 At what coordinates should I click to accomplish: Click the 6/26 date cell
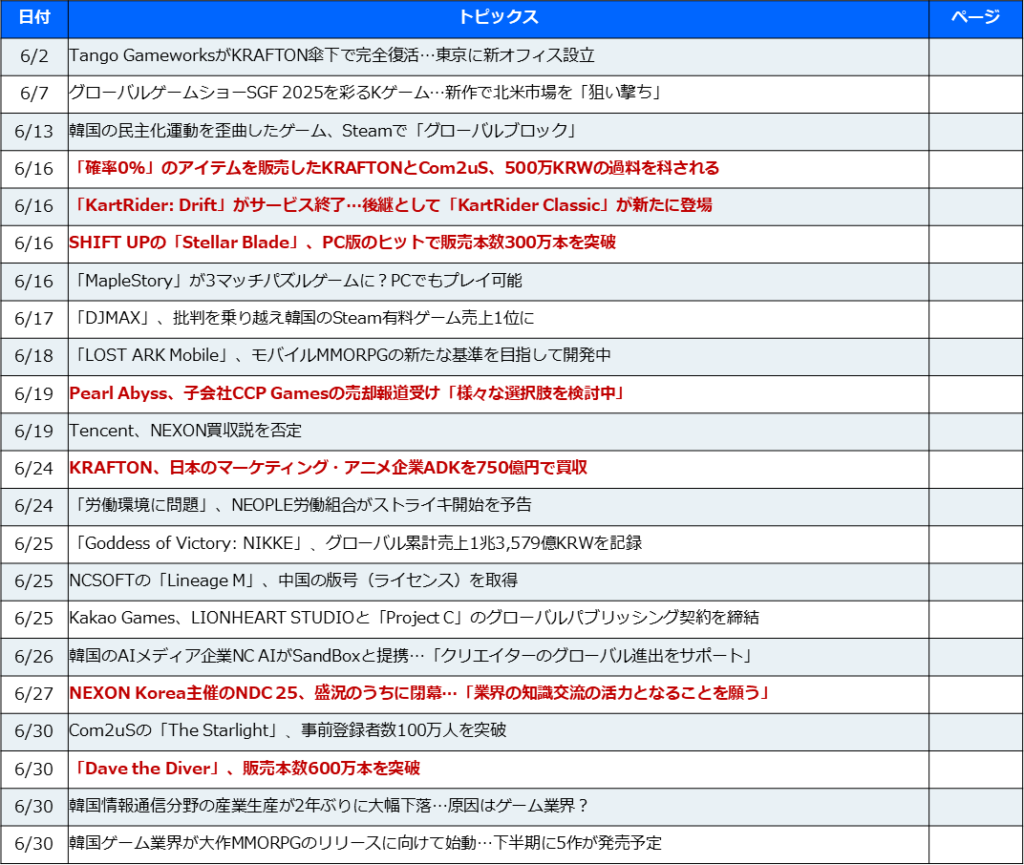(x=34, y=656)
